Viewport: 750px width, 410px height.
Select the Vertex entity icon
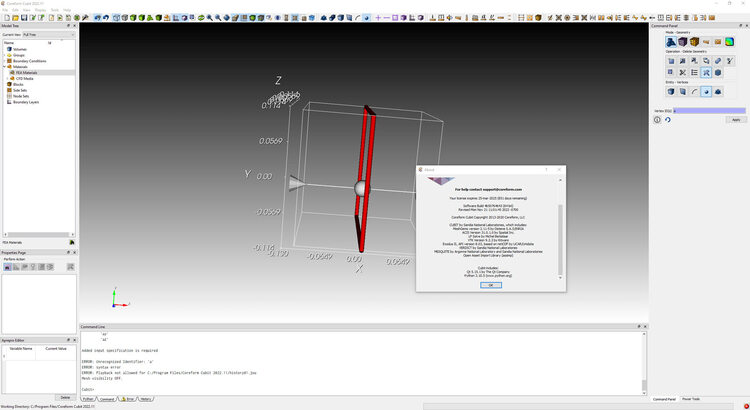coord(708,92)
